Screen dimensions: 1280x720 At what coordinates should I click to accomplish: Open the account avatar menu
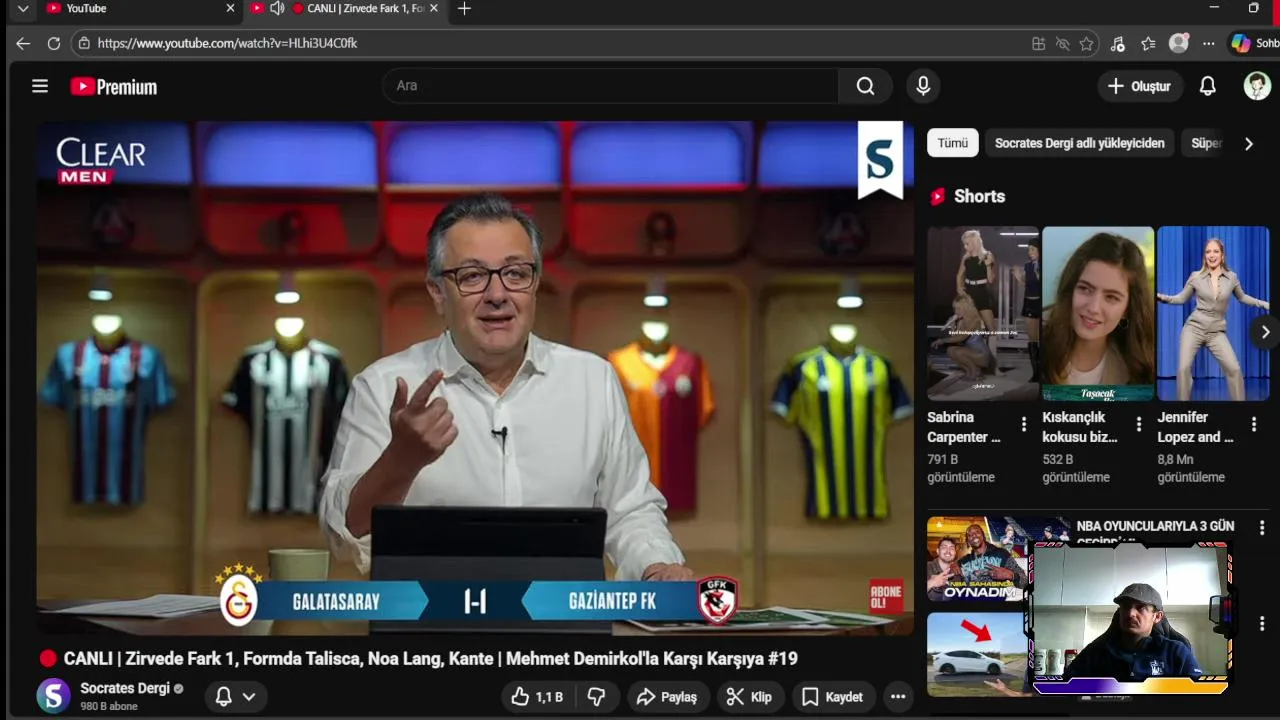(x=1257, y=86)
